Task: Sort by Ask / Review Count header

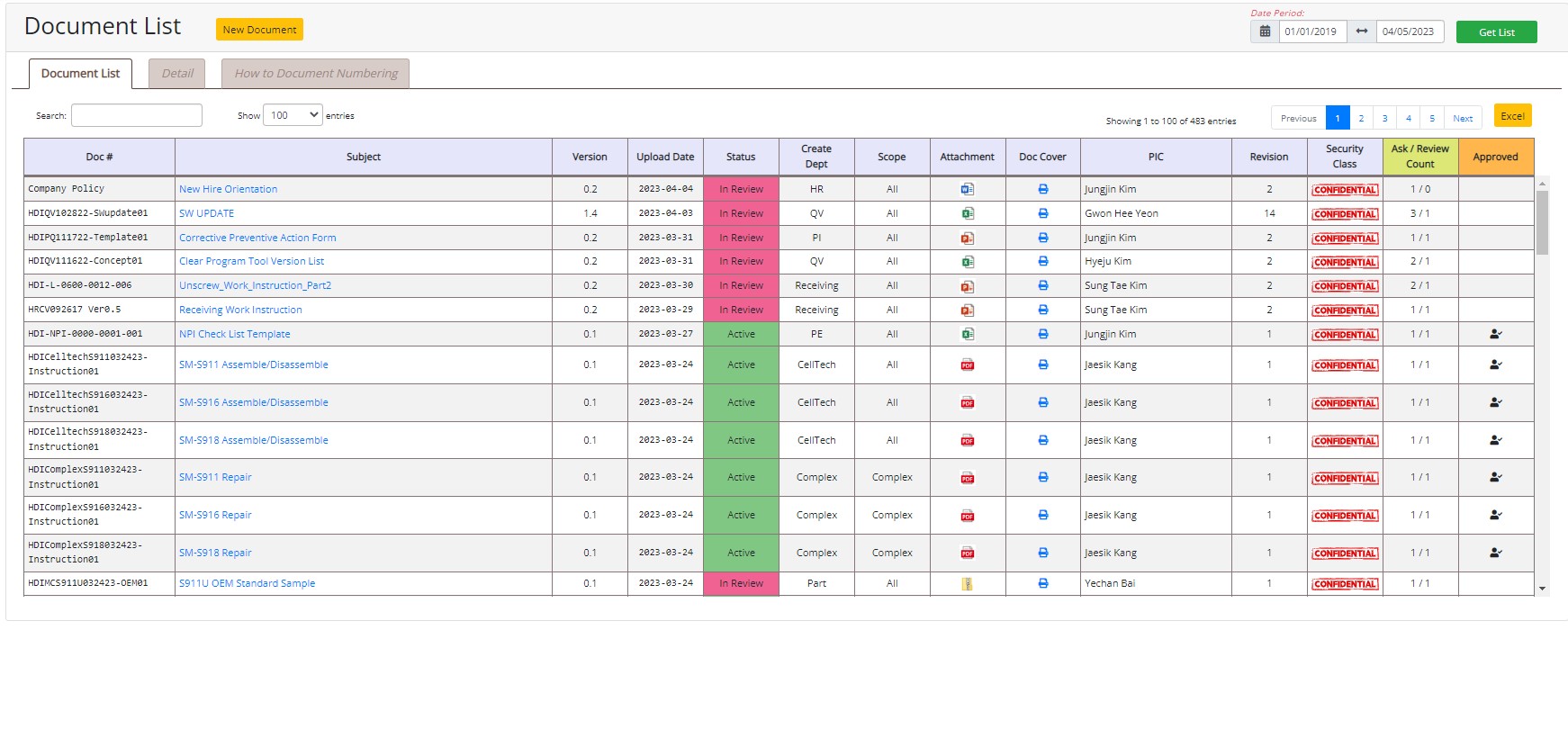Action: (1419, 157)
